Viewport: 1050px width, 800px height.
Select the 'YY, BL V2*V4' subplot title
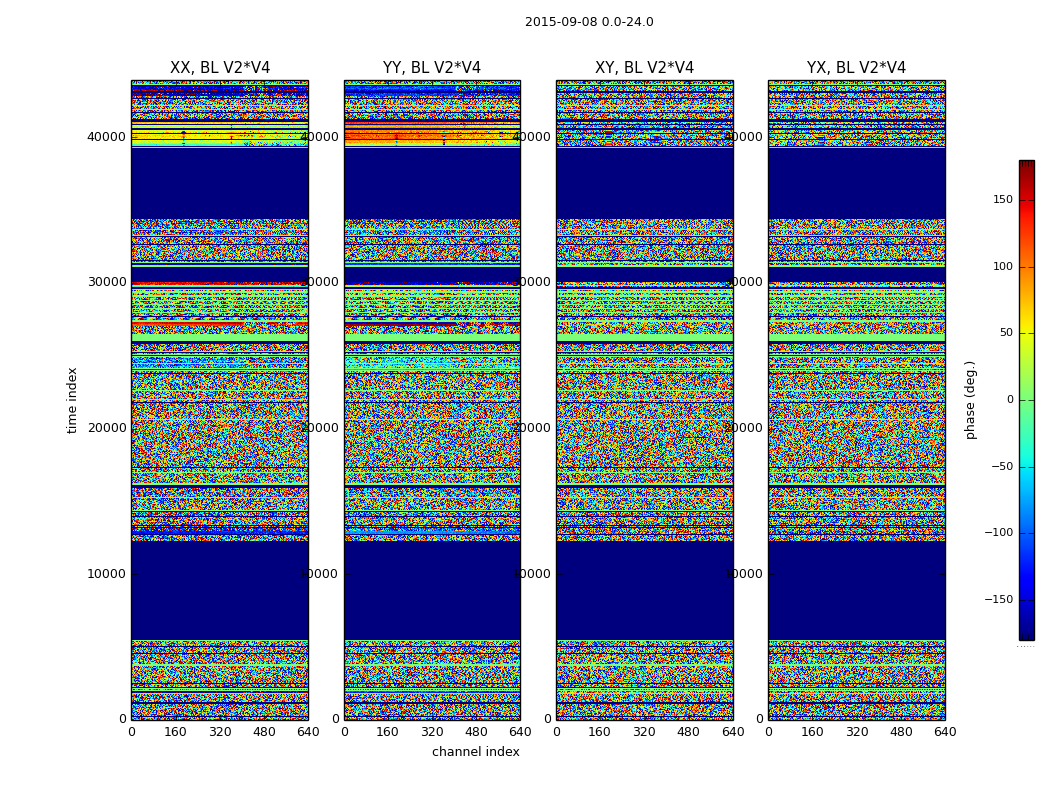[x=432, y=68]
